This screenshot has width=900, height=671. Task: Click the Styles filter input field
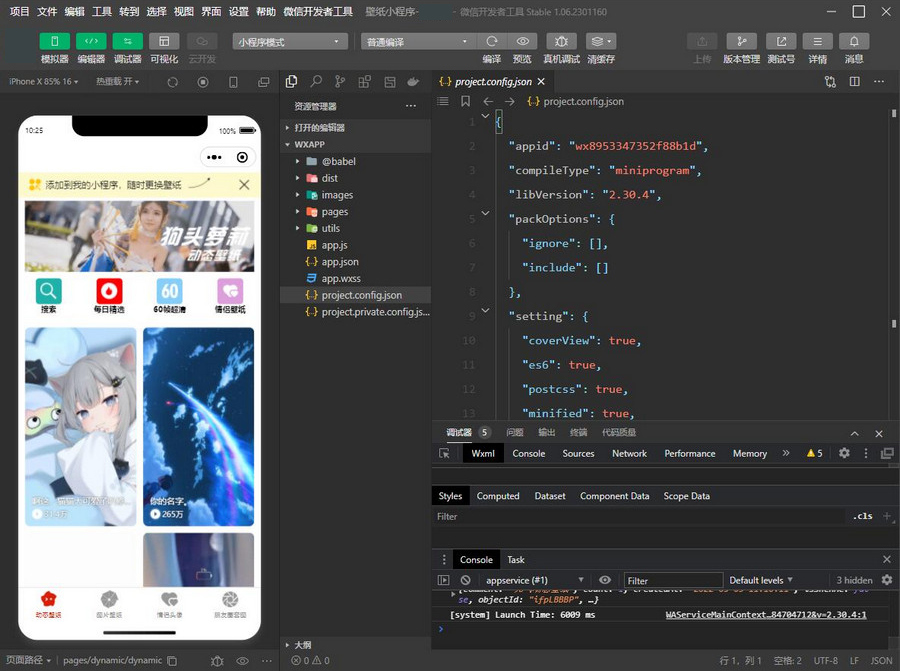(x=640, y=516)
